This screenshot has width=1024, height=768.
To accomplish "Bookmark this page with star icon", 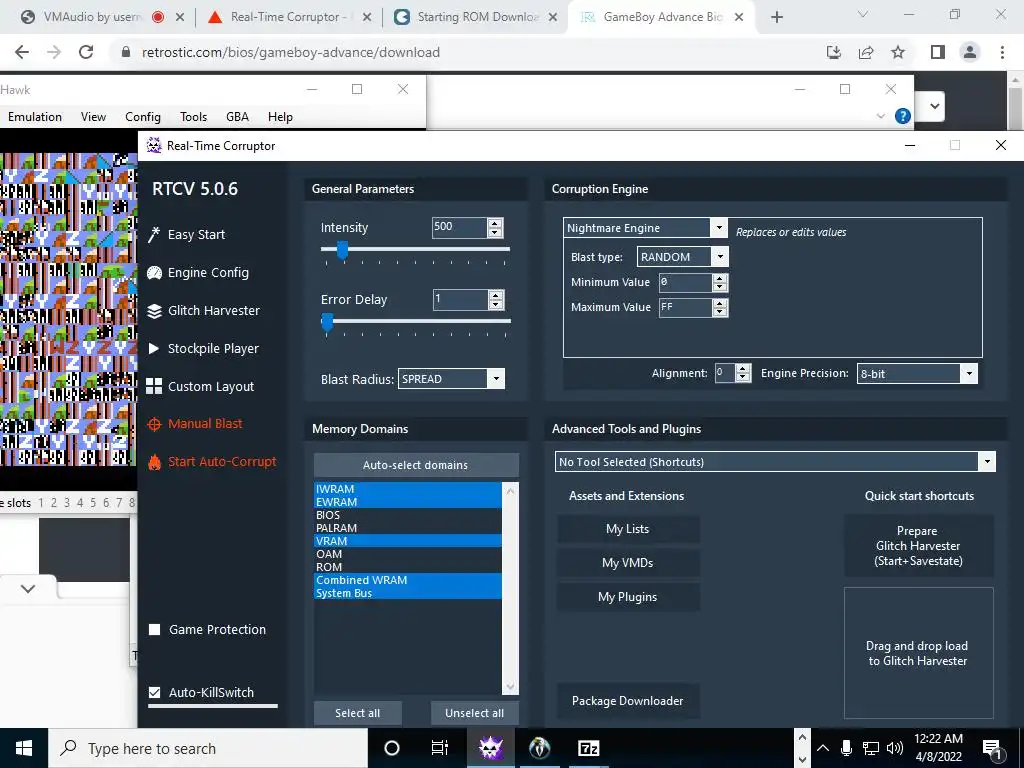I will click(899, 52).
